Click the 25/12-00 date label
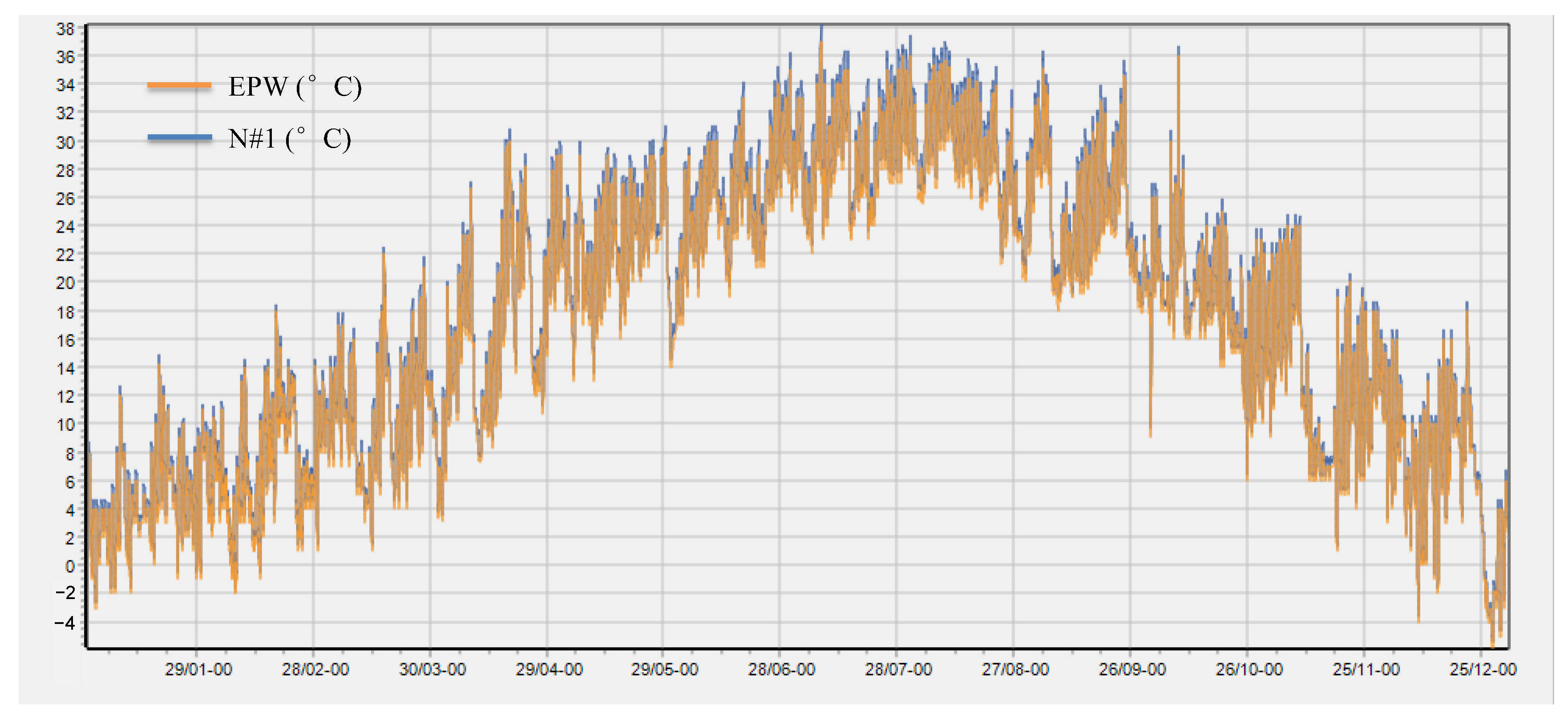Image resolution: width=1568 pixels, height=720 pixels. pos(1483,669)
